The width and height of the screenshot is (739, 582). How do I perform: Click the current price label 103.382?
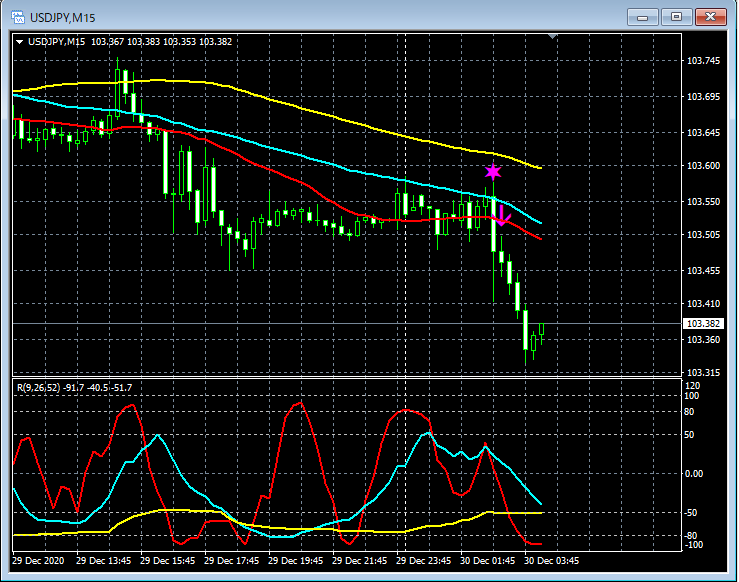click(703, 323)
